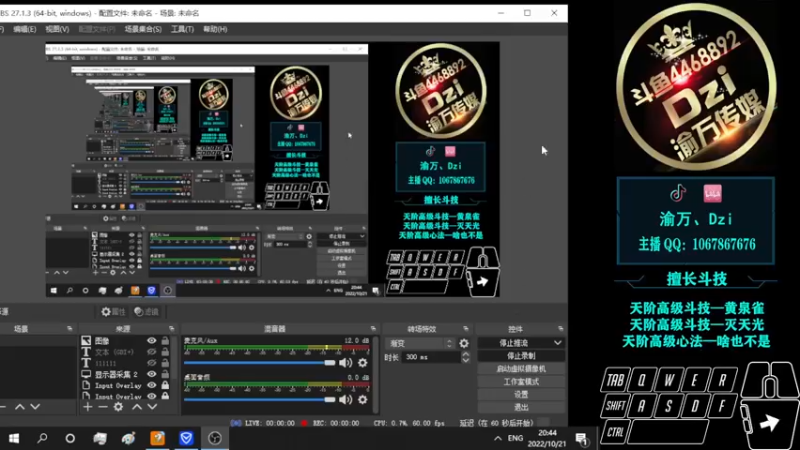Click the 退出 exit button
The width and height of the screenshot is (800, 450).
click(x=521, y=407)
